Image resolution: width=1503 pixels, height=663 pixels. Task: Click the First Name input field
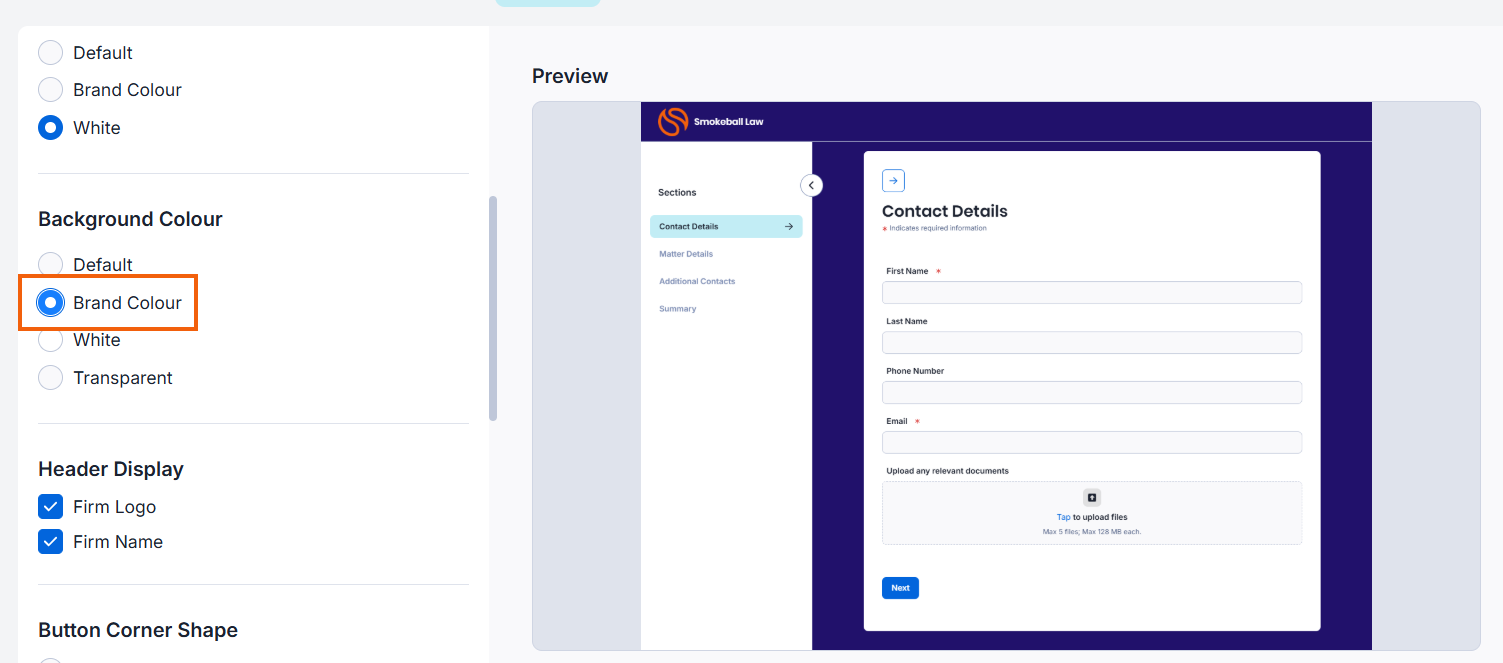(1092, 292)
